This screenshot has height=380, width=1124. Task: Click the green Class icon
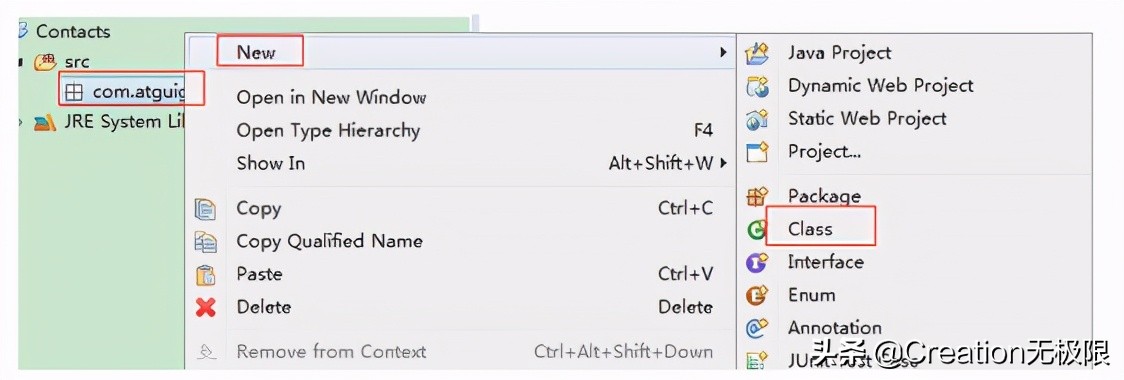[x=756, y=229]
